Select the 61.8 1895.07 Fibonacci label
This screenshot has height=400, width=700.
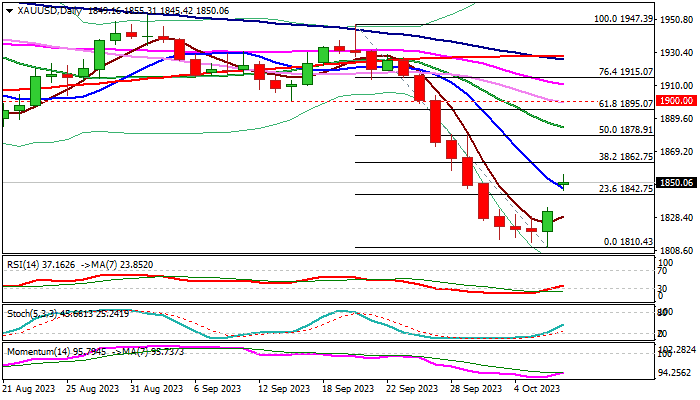coord(623,104)
